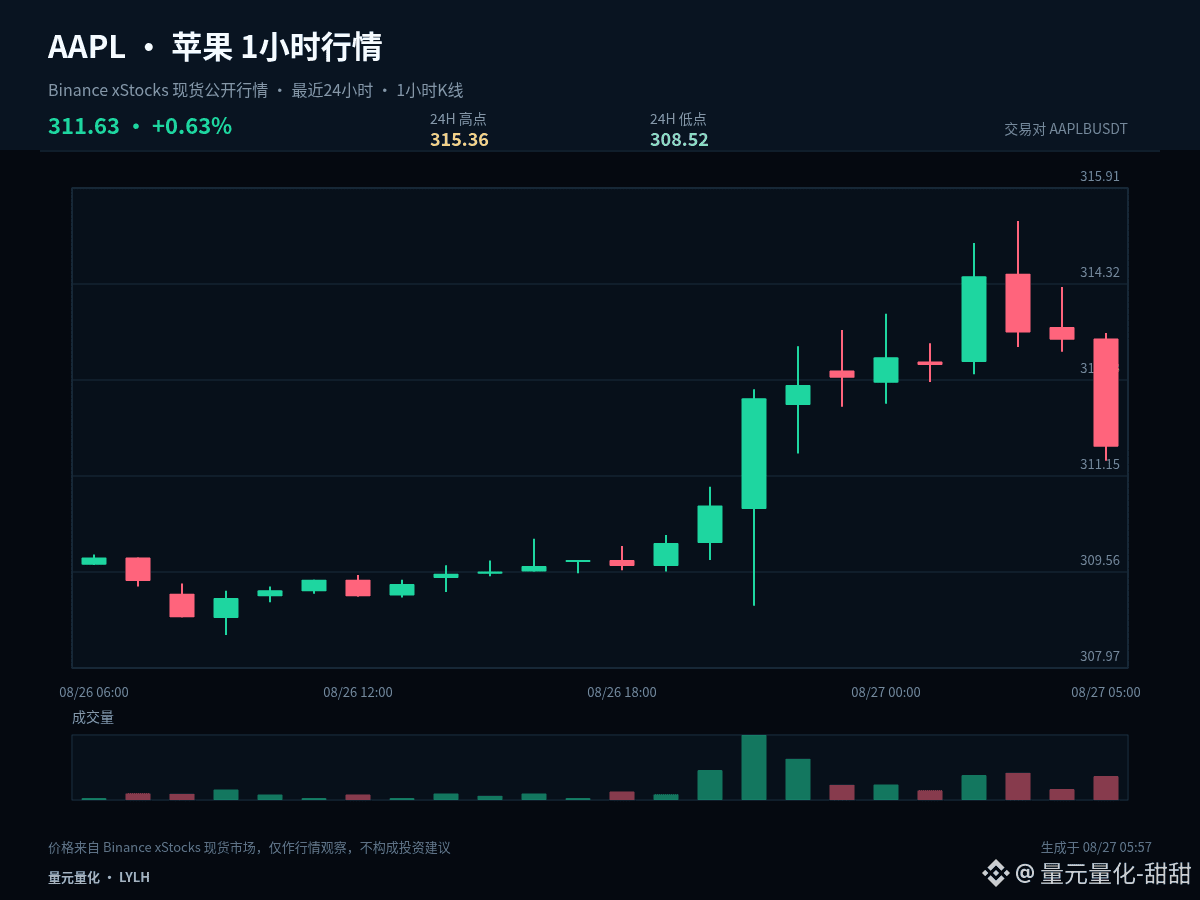
Task: Click the y-axis label 315.91
Action: (x=1100, y=176)
